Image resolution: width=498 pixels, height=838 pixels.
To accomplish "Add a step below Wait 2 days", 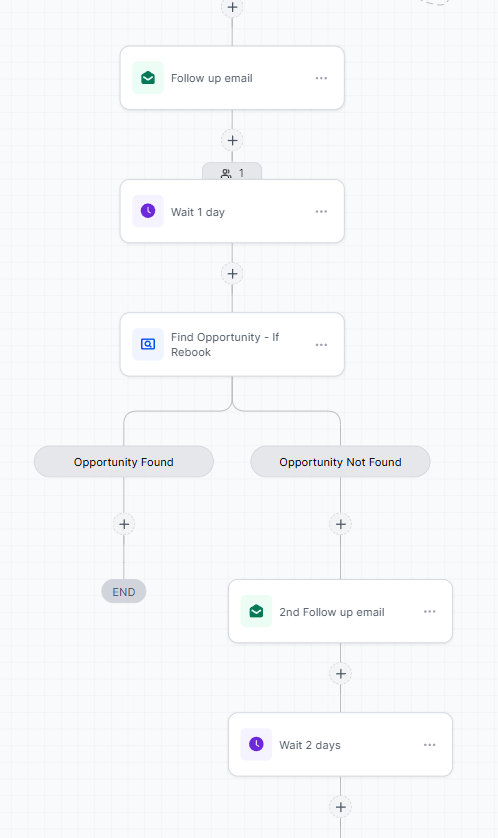I will point(341,807).
